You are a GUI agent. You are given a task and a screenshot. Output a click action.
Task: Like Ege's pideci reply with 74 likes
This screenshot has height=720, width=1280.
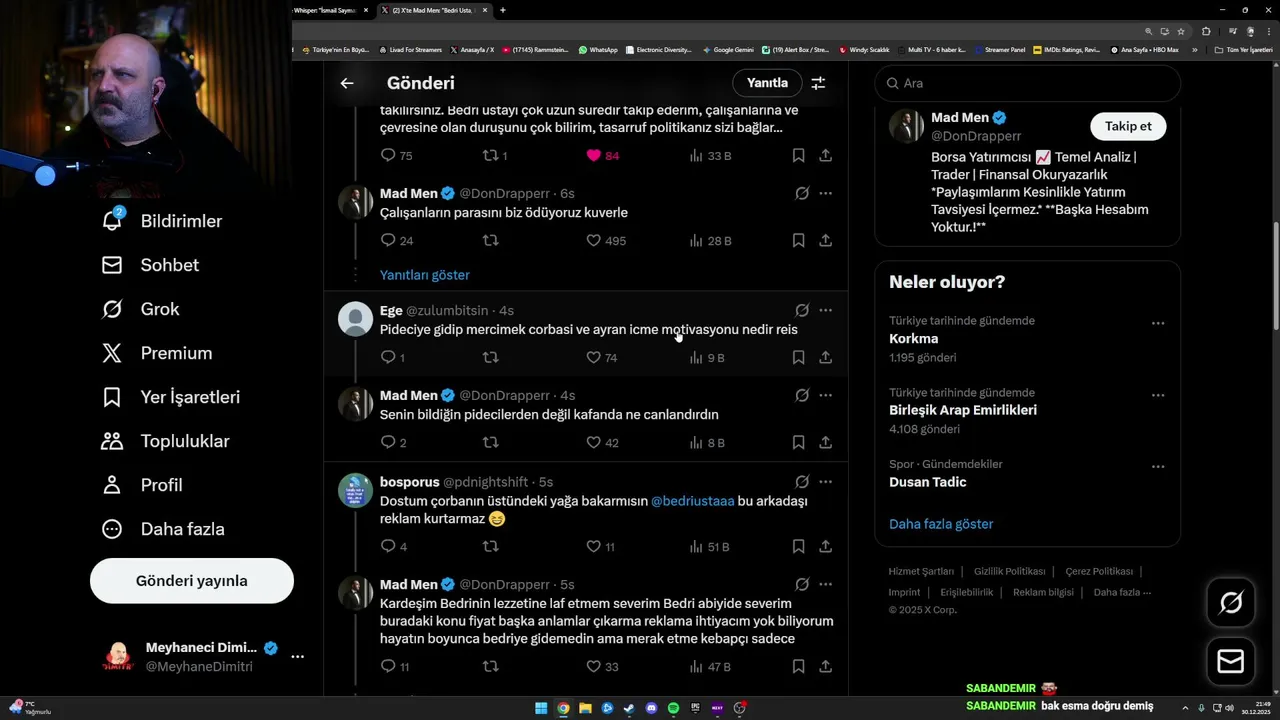602,358
